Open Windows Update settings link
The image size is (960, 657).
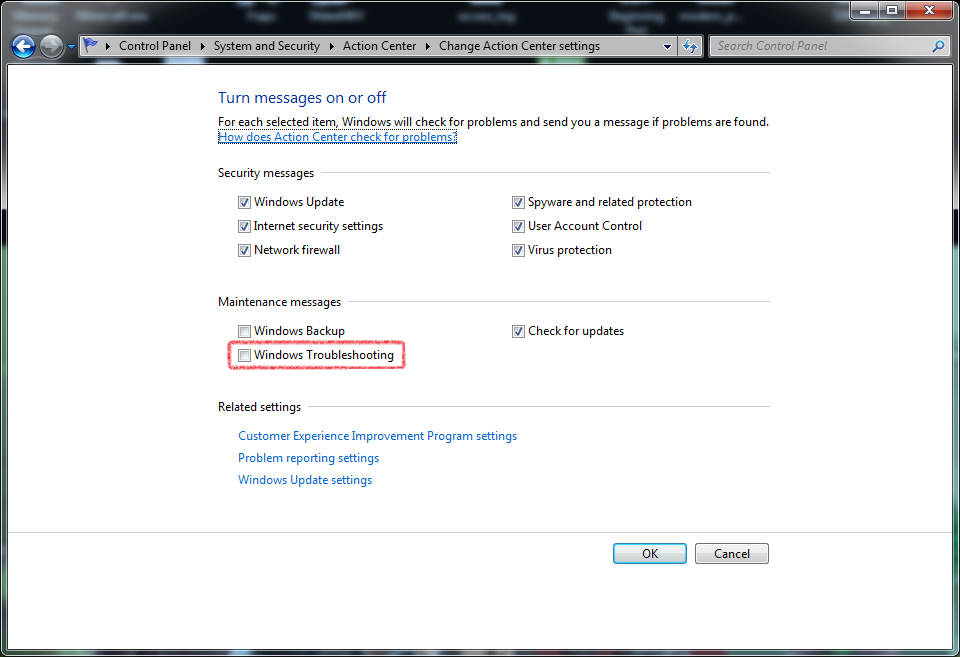tap(305, 480)
